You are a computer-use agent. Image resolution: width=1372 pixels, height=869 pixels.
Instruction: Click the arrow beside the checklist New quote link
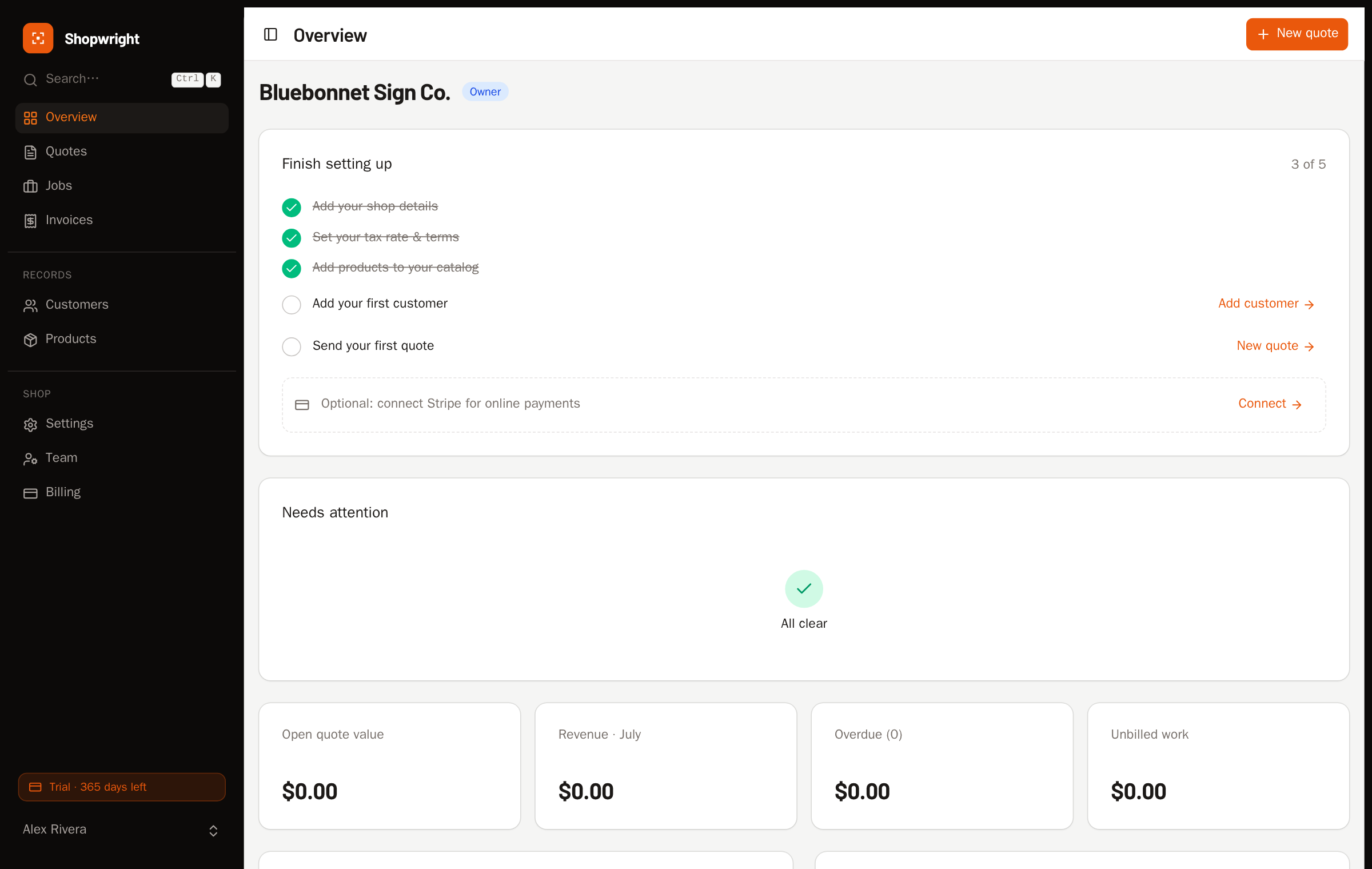click(1309, 346)
